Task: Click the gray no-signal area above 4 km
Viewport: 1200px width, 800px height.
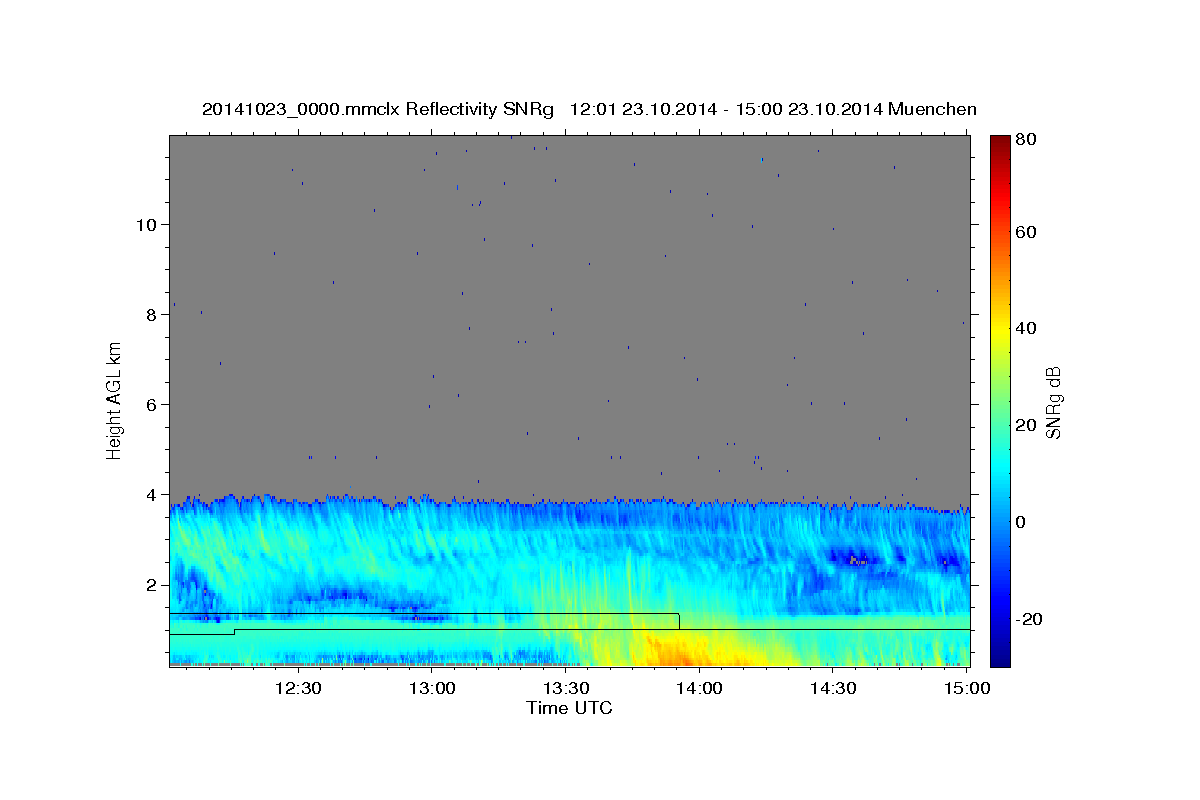Action: 569,315
